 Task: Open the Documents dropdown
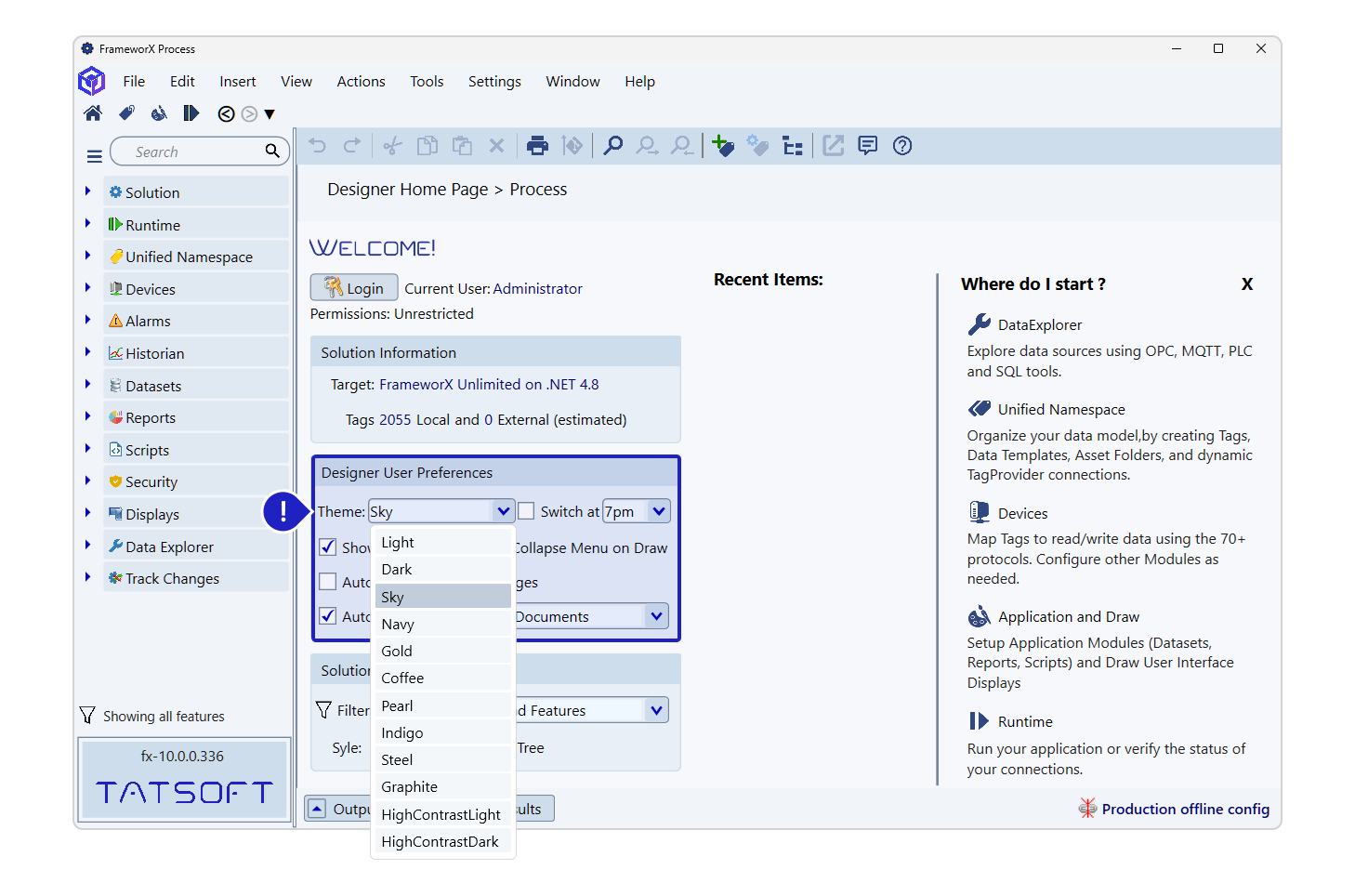pyautogui.click(x=657, y=616)
